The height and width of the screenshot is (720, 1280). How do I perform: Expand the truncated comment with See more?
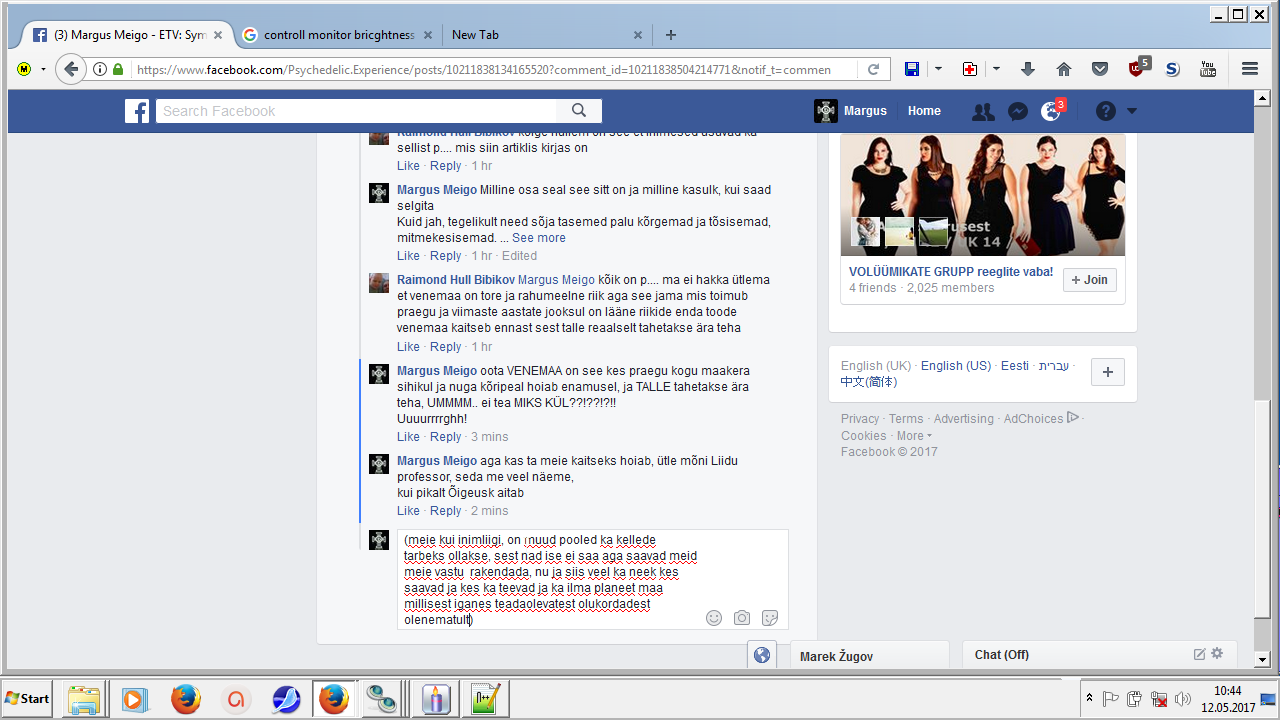(539, 238)
